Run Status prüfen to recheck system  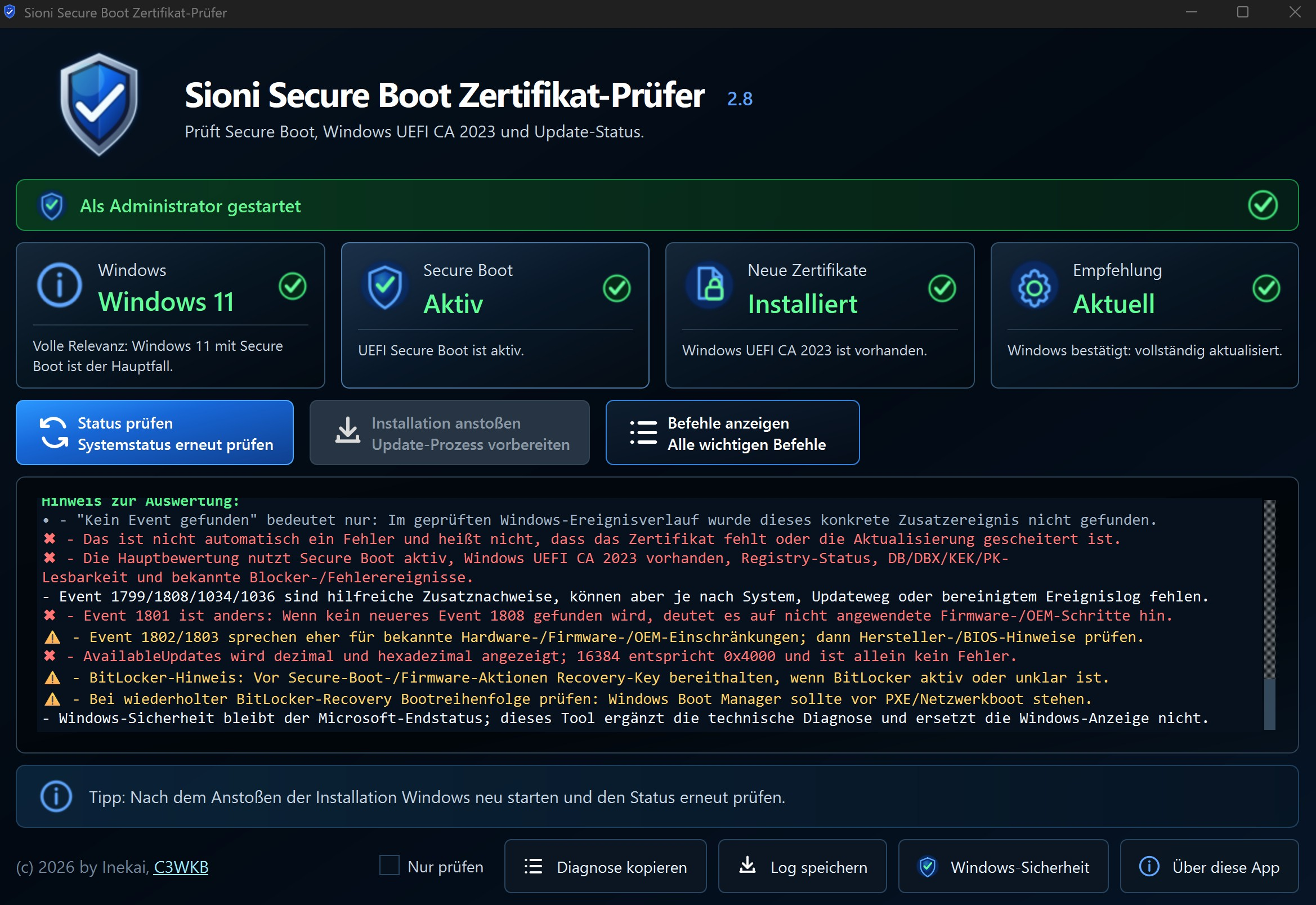click(x=155, y=433)
